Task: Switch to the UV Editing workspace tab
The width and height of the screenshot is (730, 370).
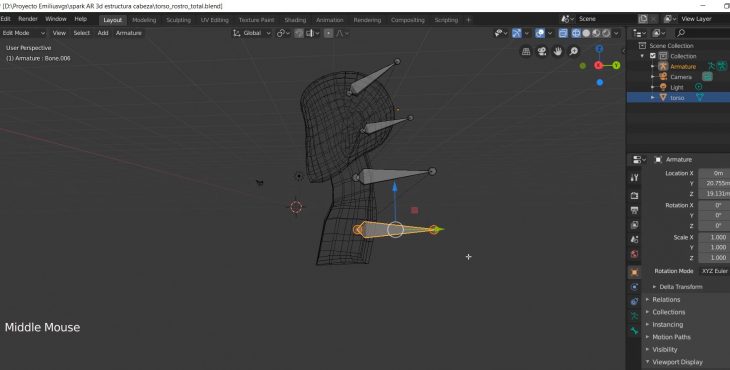Action: coord(215,20)
